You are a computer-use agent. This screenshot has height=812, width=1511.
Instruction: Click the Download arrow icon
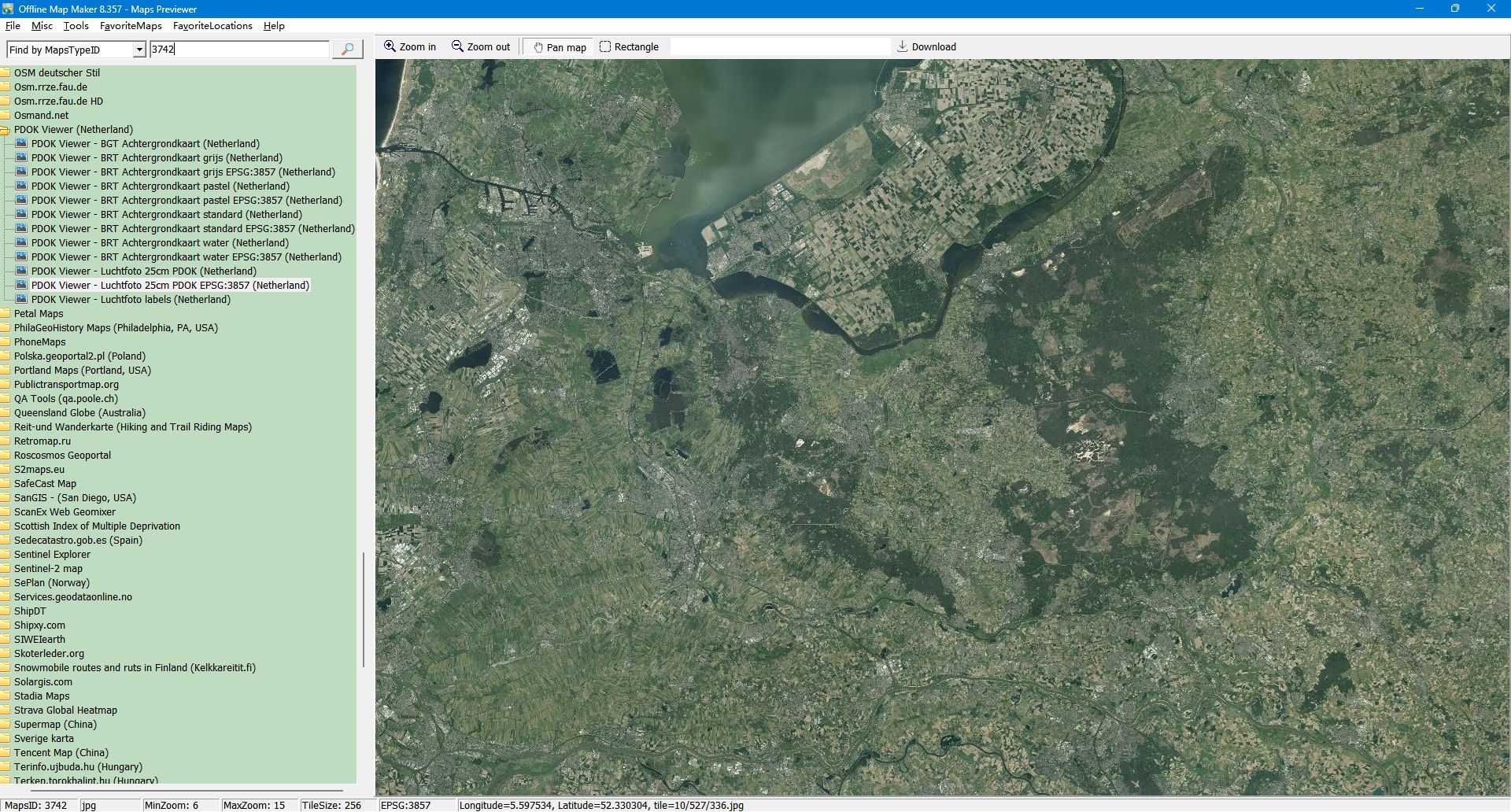pyautogui.click(x=903, y=46)
